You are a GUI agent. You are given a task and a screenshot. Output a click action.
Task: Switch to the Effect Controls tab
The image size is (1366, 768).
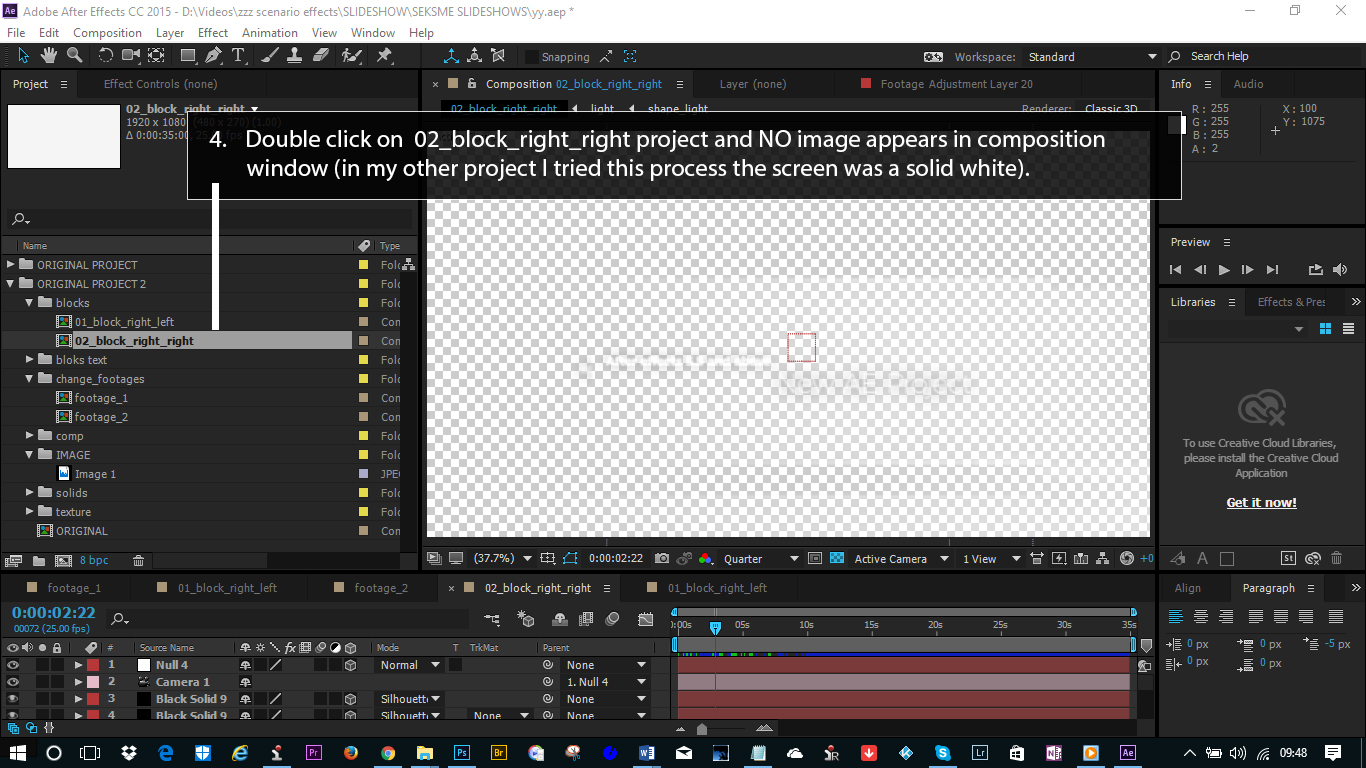tap(160, 84)
